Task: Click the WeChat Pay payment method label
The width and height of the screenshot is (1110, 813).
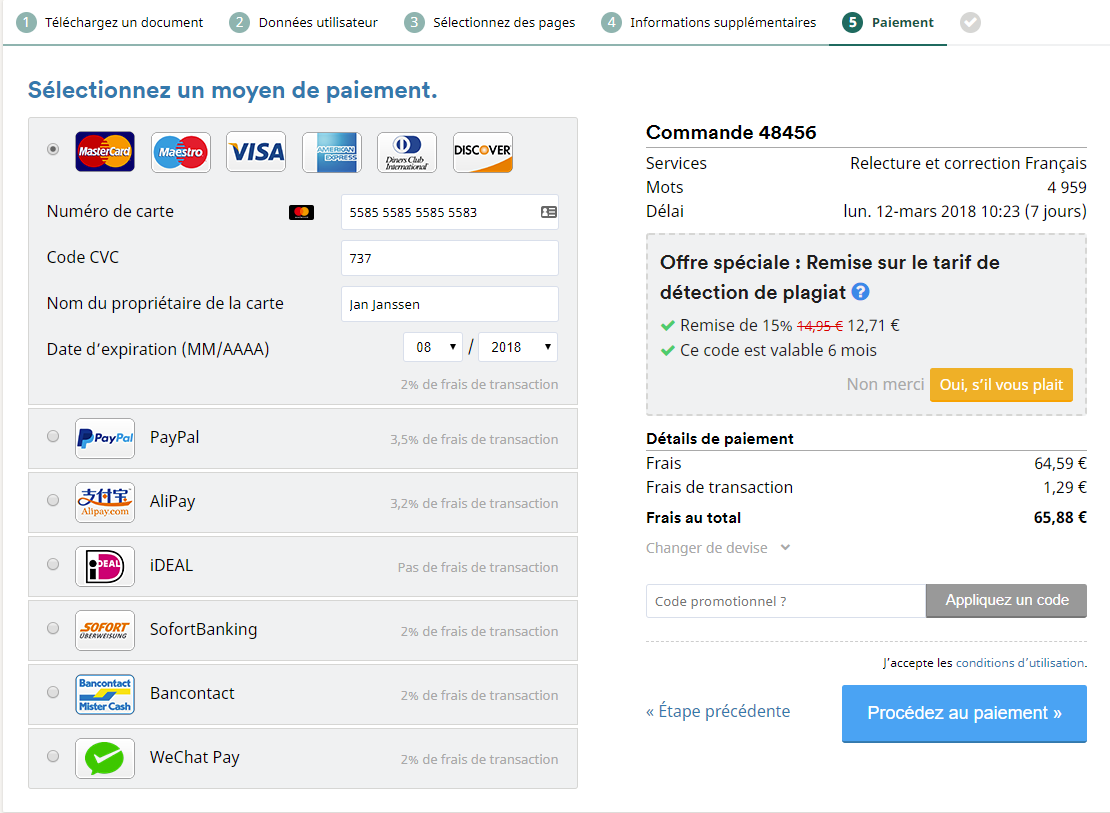Action: click(x=195, y=758)
